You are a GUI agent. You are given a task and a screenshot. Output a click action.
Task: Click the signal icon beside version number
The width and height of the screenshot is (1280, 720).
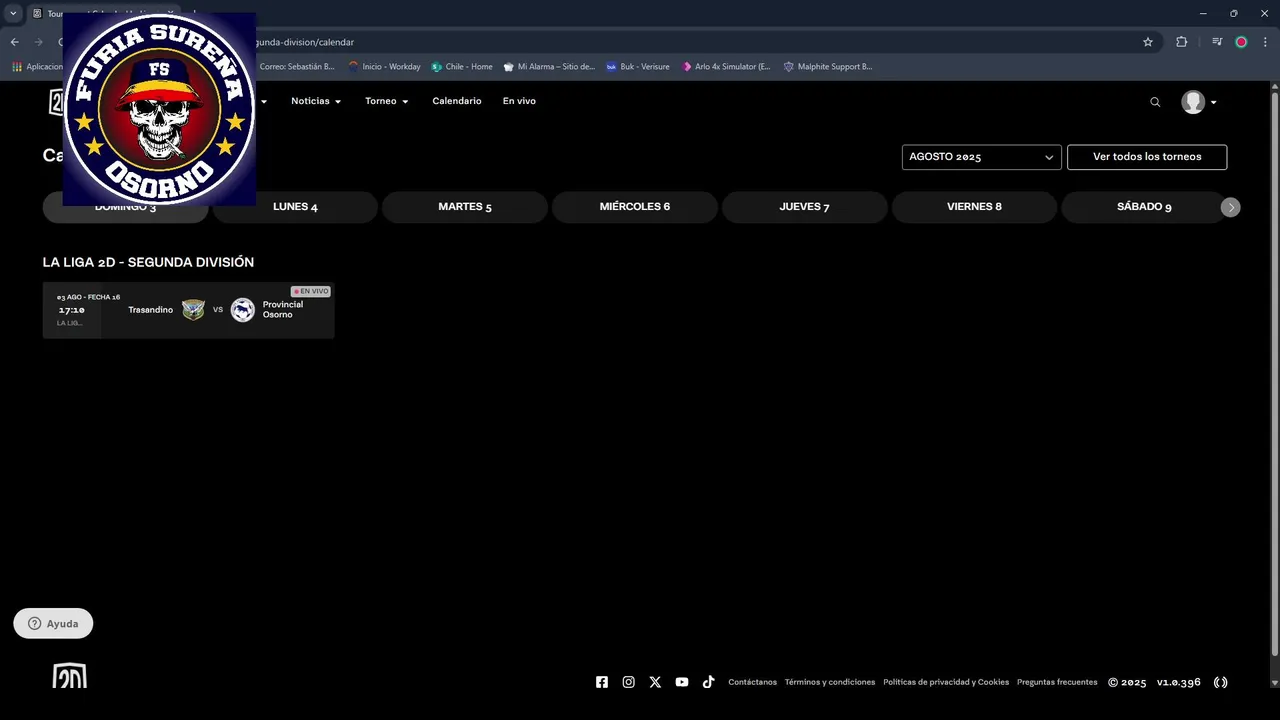tap(1221, 682)
